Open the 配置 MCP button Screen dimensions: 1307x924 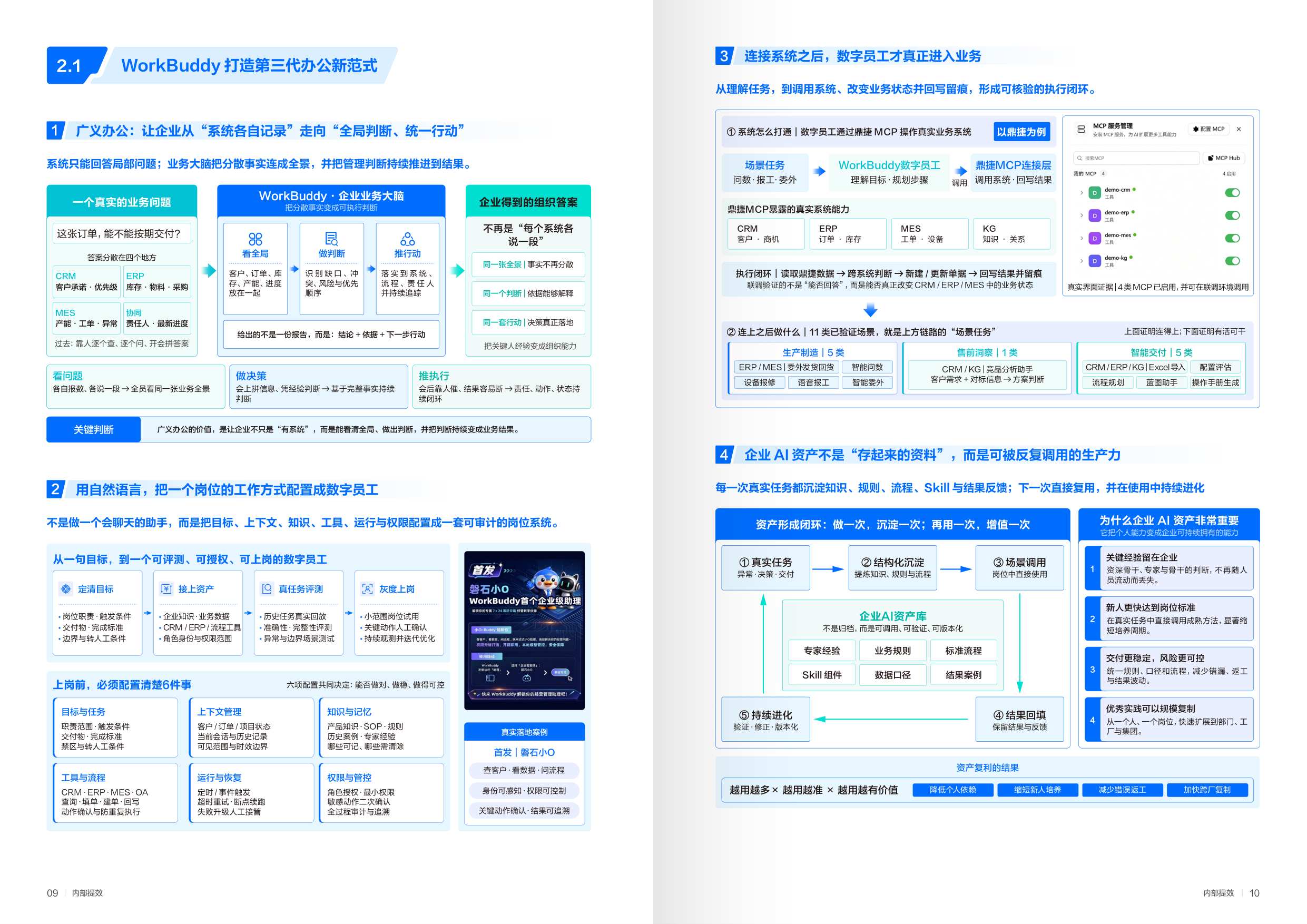click(1208, 129)
